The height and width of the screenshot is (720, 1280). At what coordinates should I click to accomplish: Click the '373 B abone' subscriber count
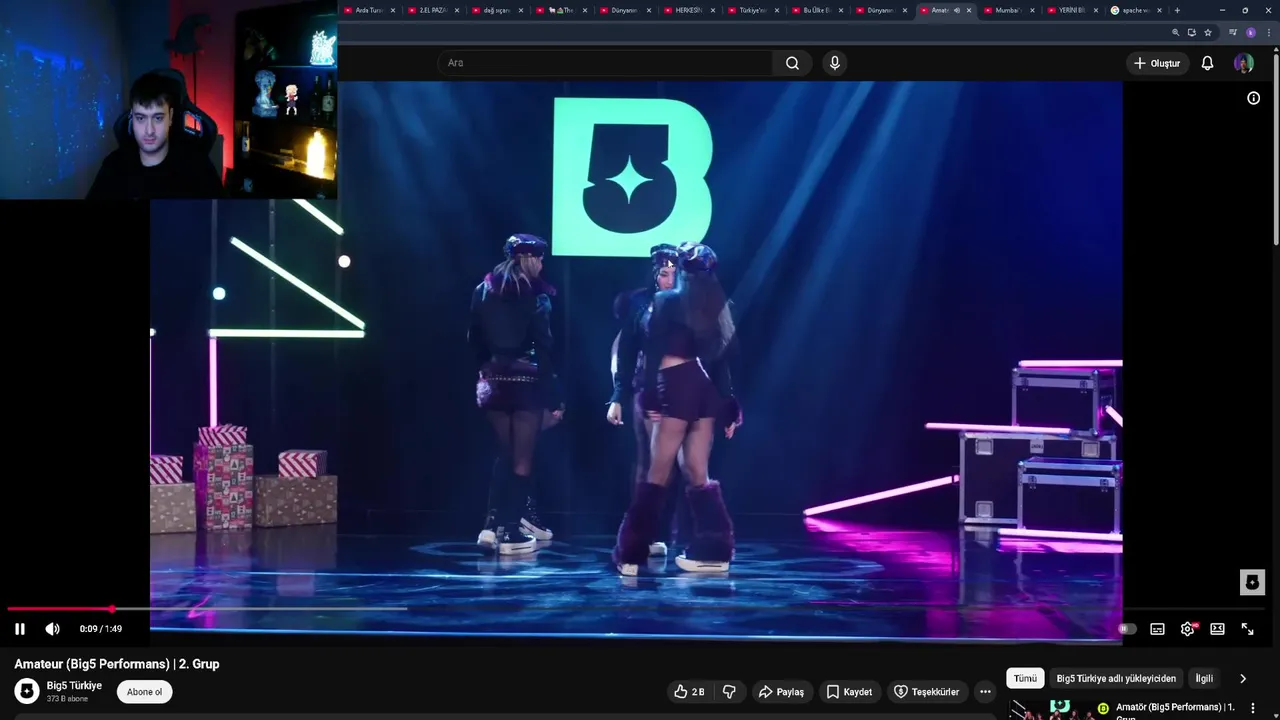(67, 698)
